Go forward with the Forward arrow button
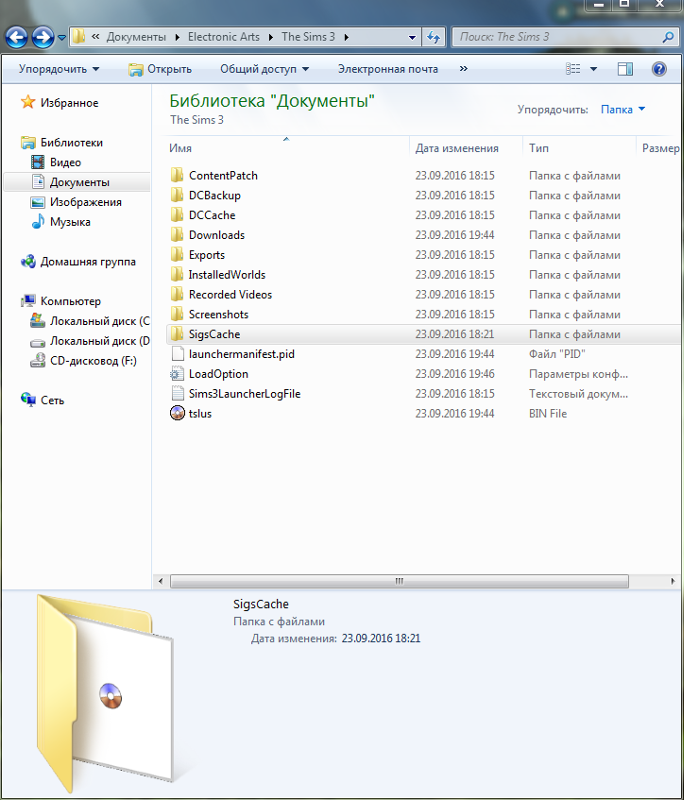 click(43, 37)
